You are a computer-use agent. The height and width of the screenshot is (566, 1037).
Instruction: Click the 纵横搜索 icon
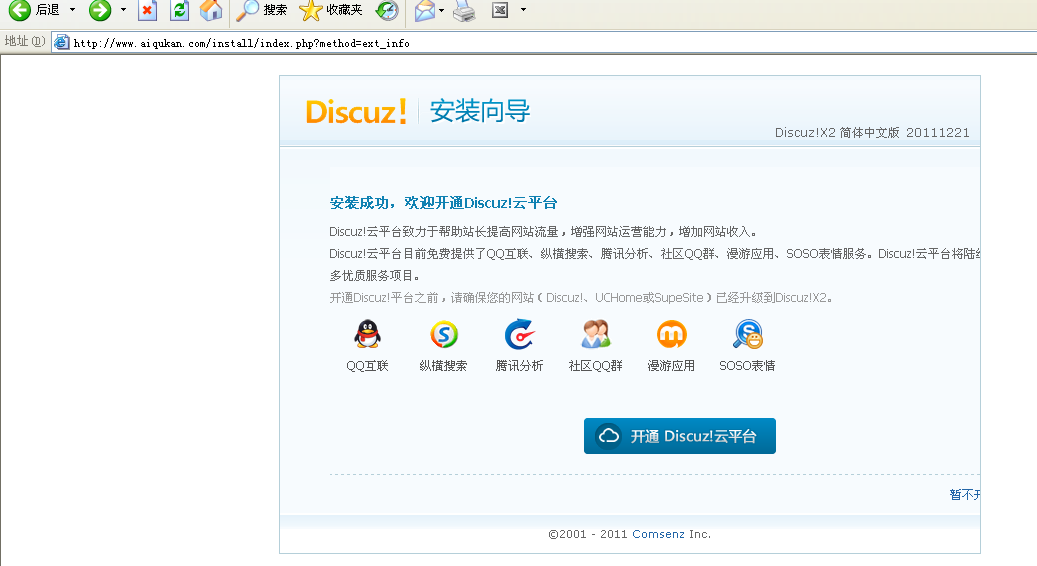tap(444, 335)
